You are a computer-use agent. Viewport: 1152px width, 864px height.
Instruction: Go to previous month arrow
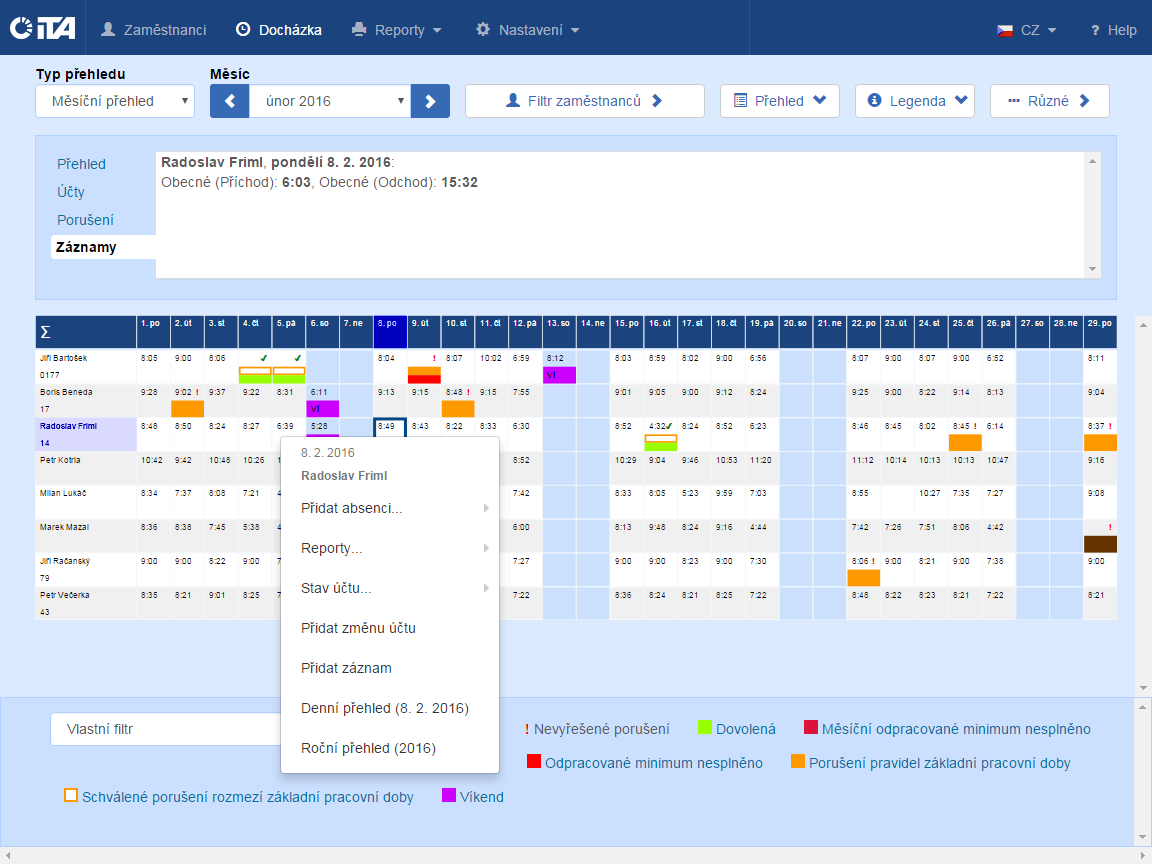(x=229, y=101)
